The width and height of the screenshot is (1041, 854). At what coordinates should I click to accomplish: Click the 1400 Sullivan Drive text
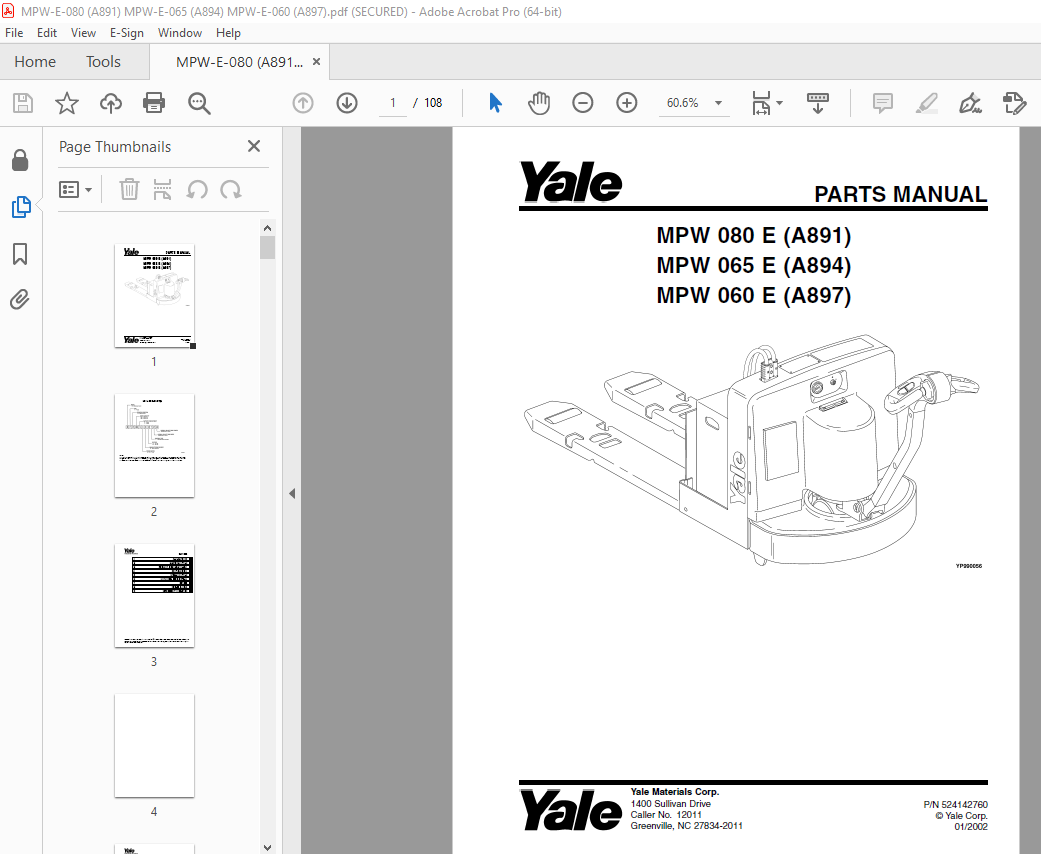(x=671, y=804)
